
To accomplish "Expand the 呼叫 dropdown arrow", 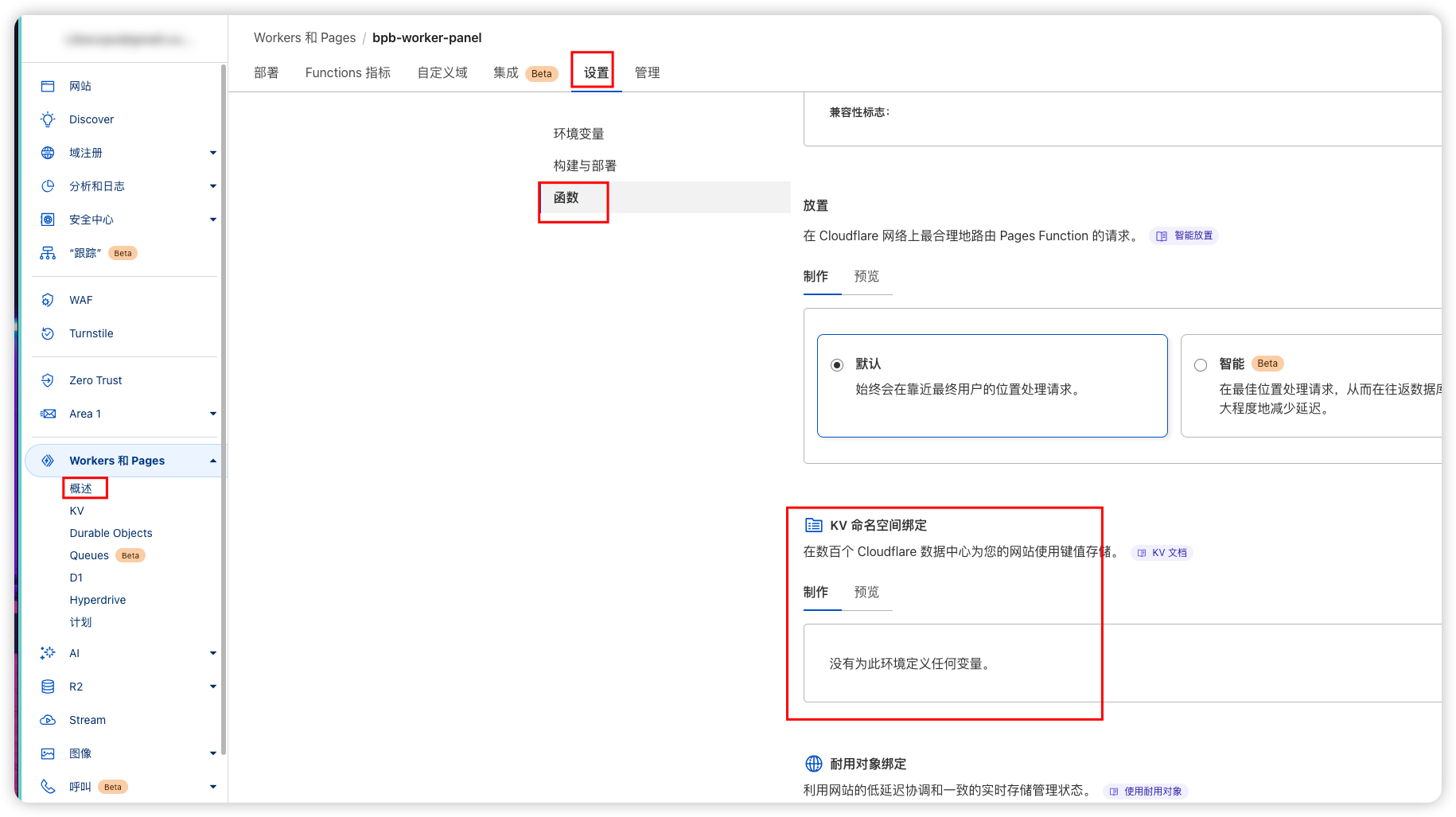I will coord(212,787).
